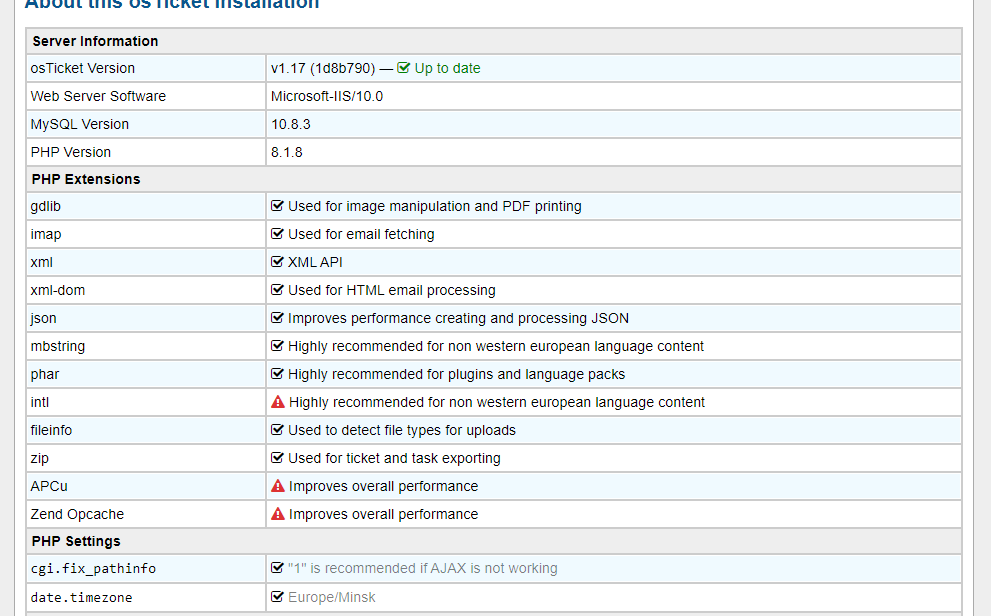The width and height of the screenshot is (991, 616).
Task: Select the PHP value 8.1.8
Action: pyautogui.click(x=287, y=152)
